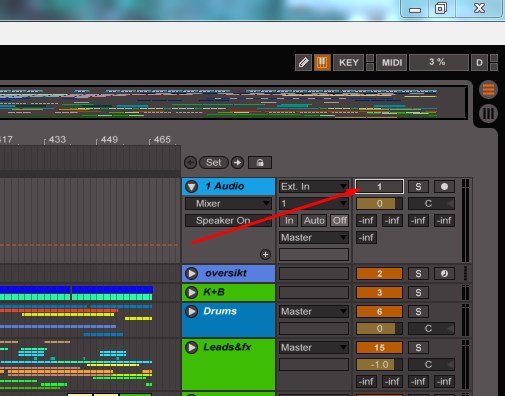
Task: Open the Speaker On control chooser dropdown
Action: (x=228, y=220)
